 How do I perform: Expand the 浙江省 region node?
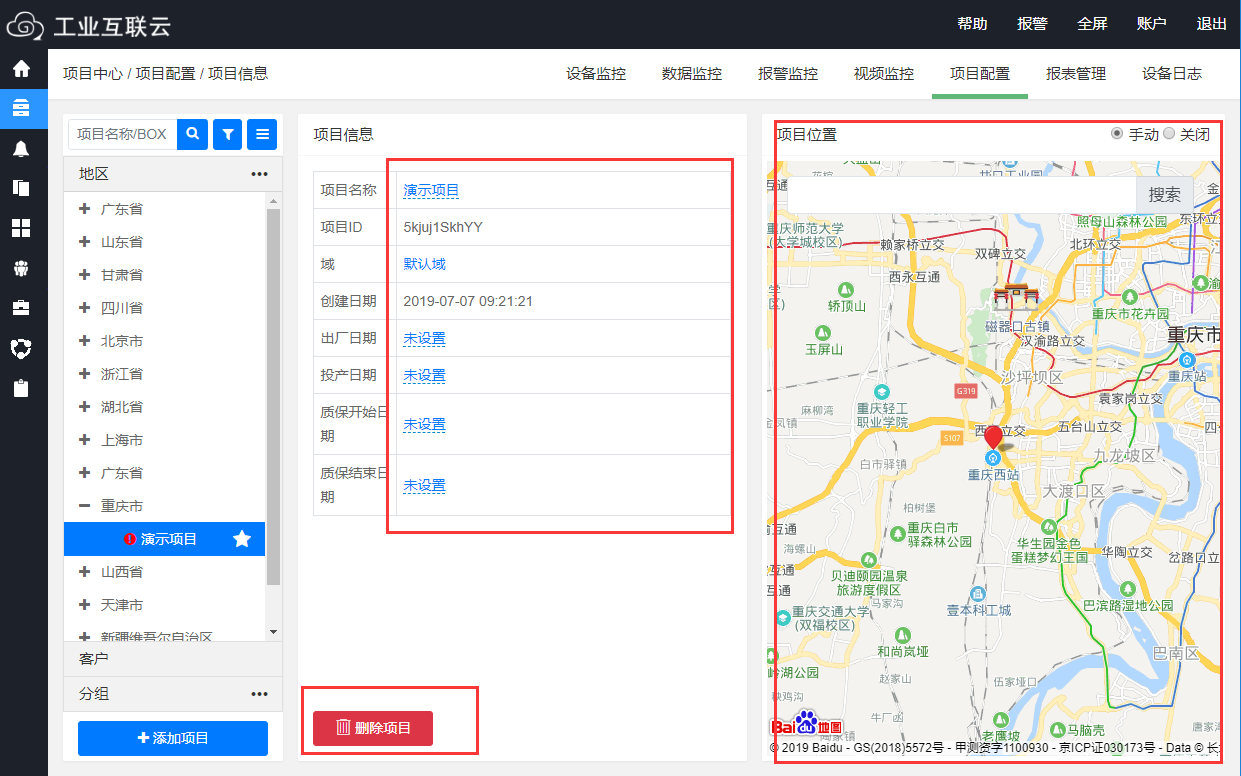click(85, 374)
